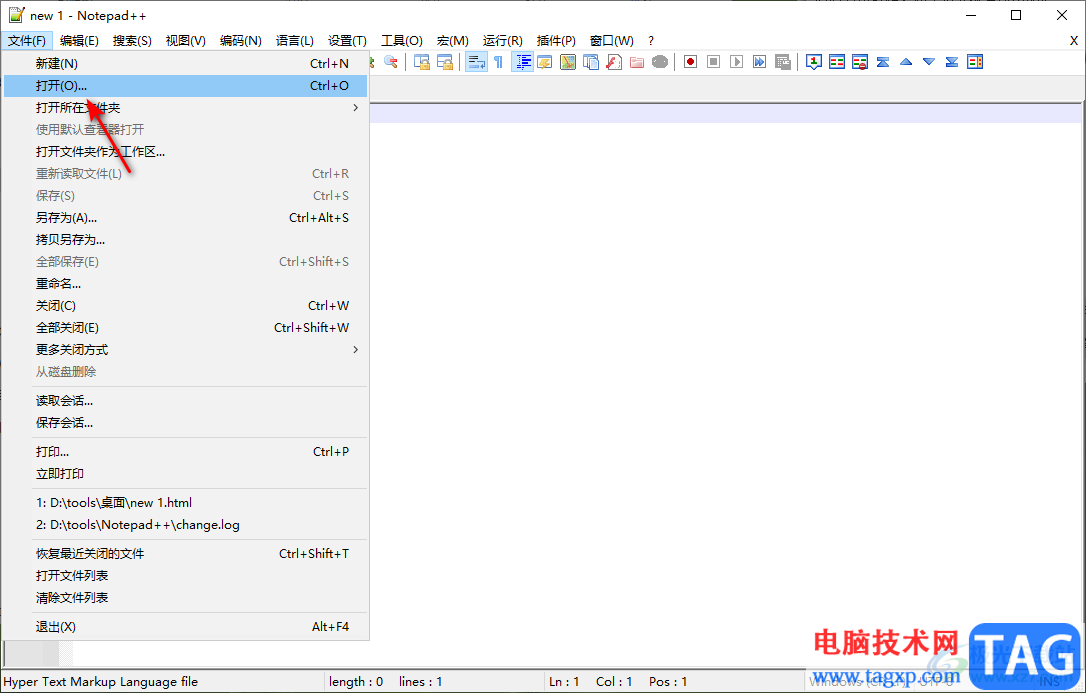
Task: Choose 打开(O)... from the file menu
Action: 186,86
